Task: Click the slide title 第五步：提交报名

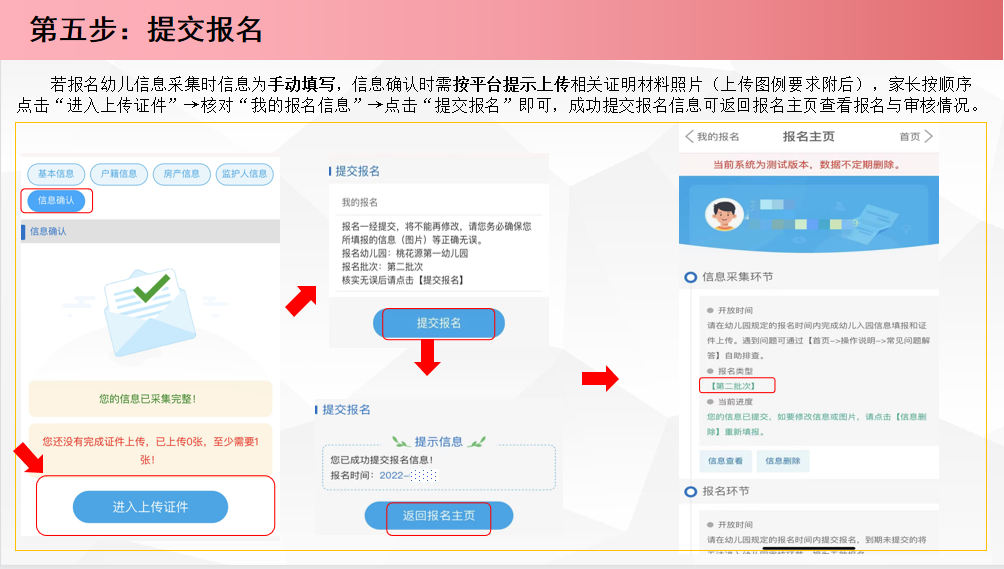Action: 146,29
